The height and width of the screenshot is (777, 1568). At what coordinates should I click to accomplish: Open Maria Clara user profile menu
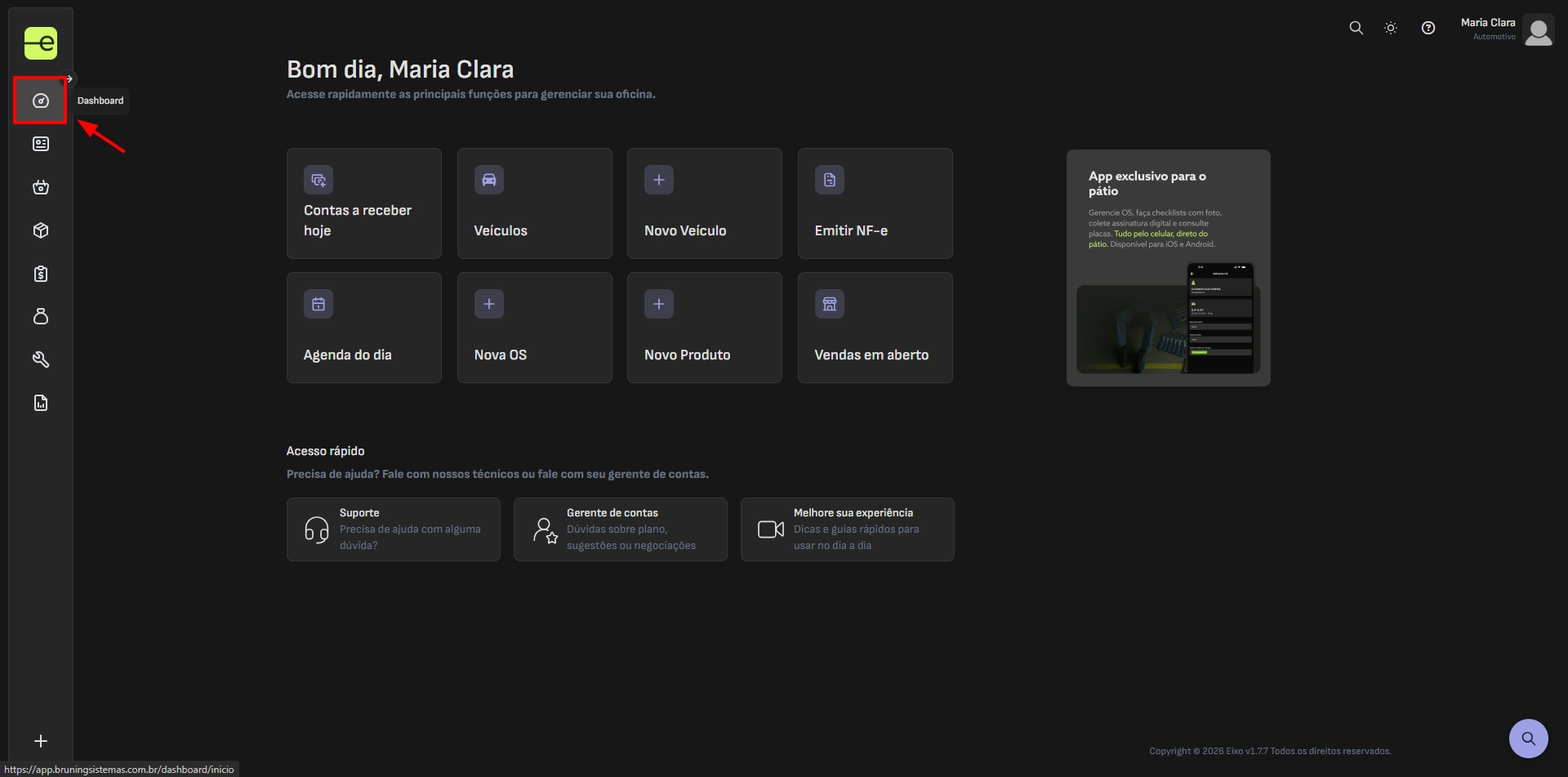pyautogui.click(x=1507, y=29)
